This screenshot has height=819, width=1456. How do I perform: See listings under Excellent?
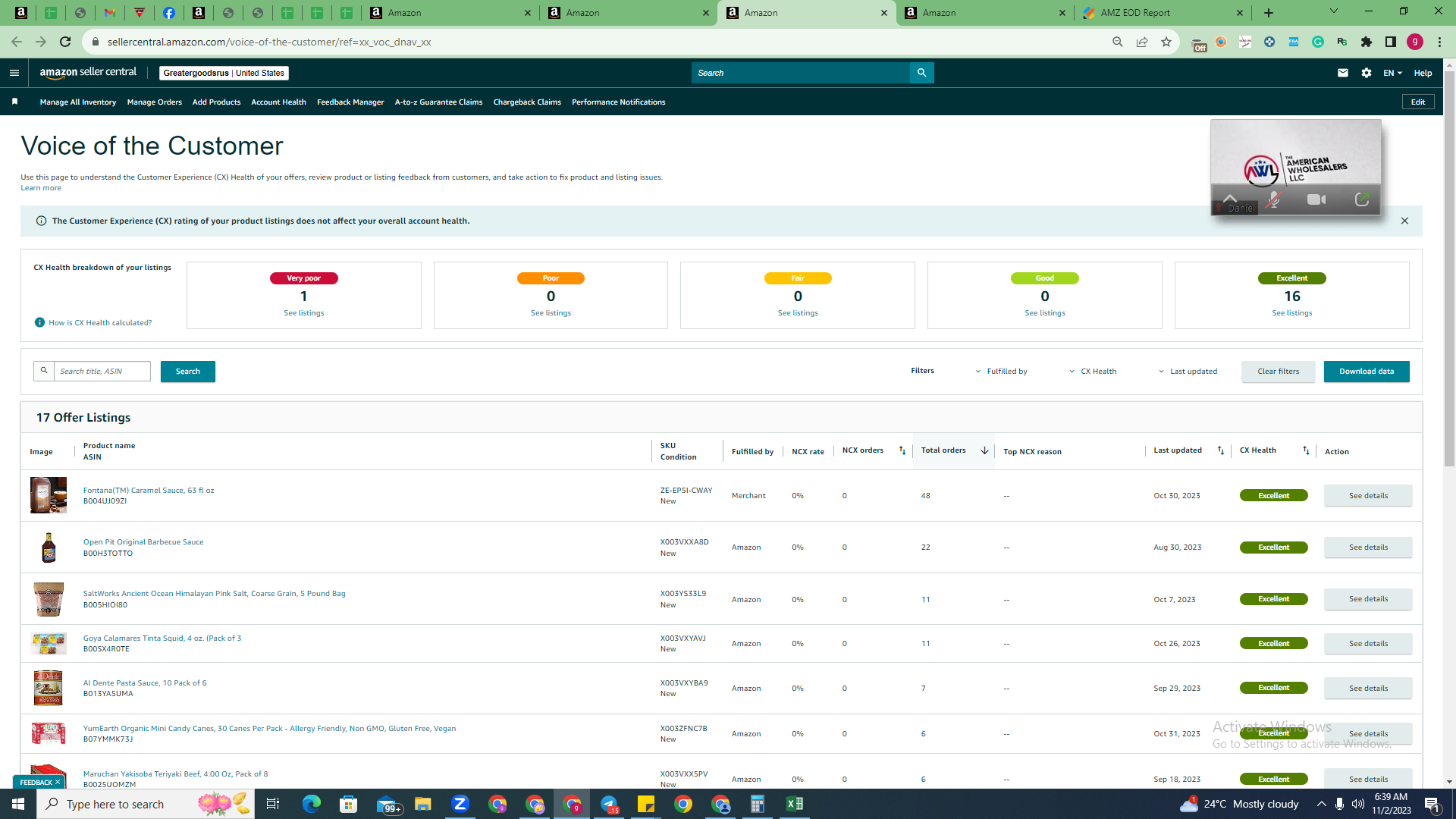1291,313
